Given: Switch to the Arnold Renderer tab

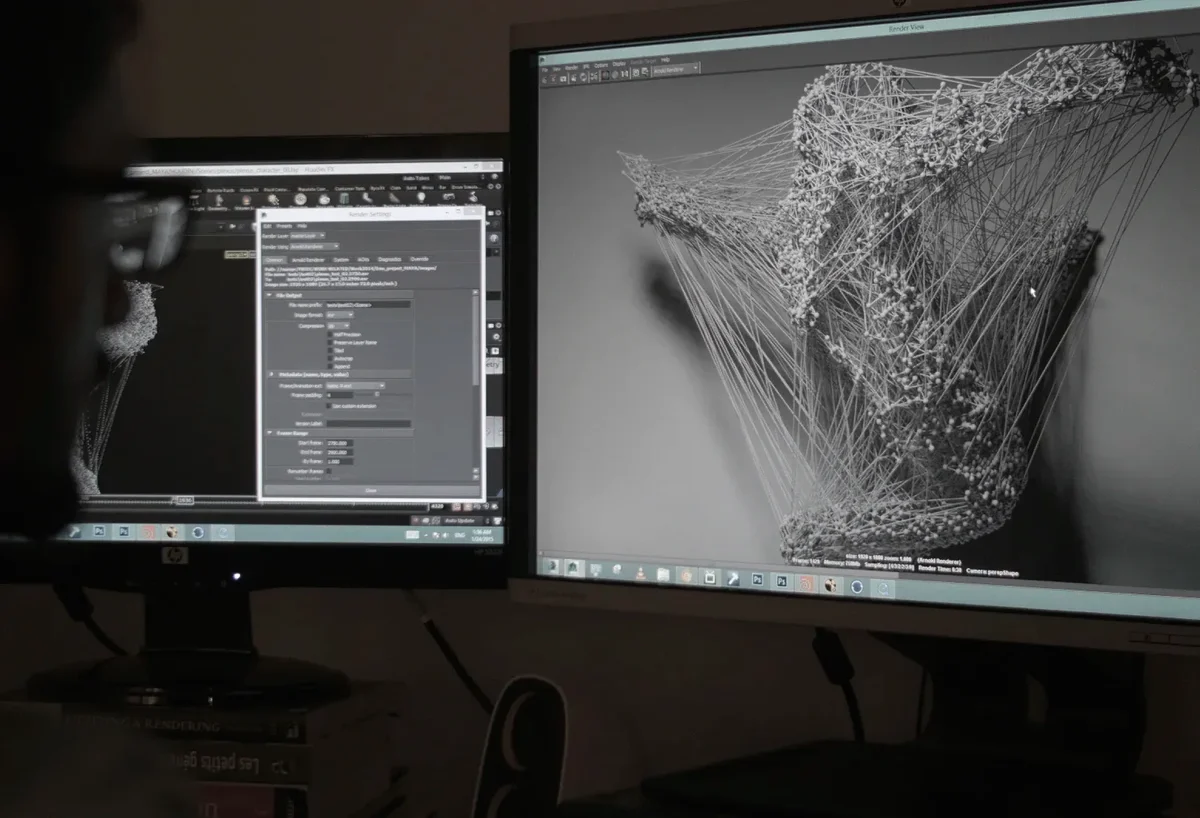Looking at the screenshot, I should (308, 260).
